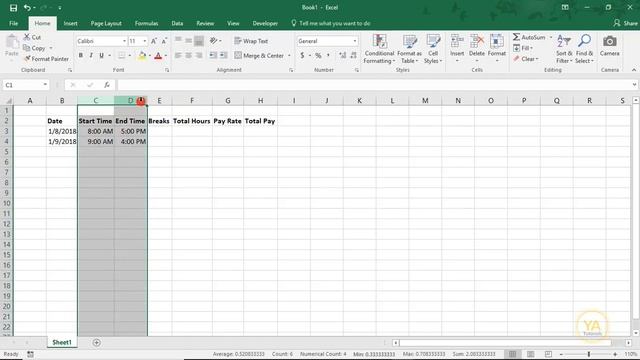Apply the Borders button
The width and height of the screenshot is (640, 360).
pyautogui.click(x=121, y=56)
